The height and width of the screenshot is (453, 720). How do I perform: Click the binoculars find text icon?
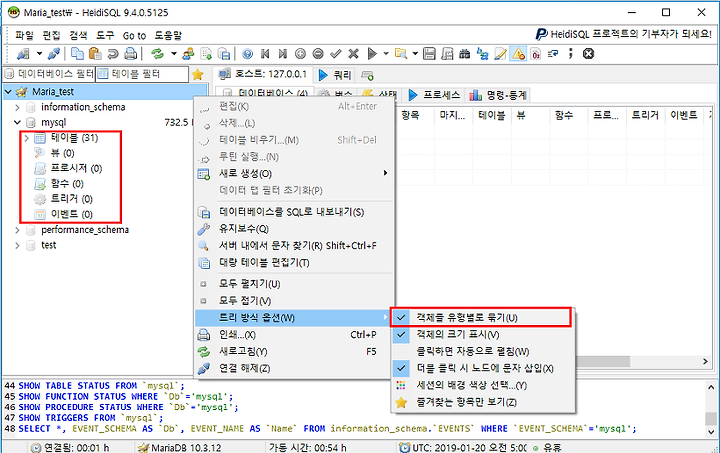(465, 54)
